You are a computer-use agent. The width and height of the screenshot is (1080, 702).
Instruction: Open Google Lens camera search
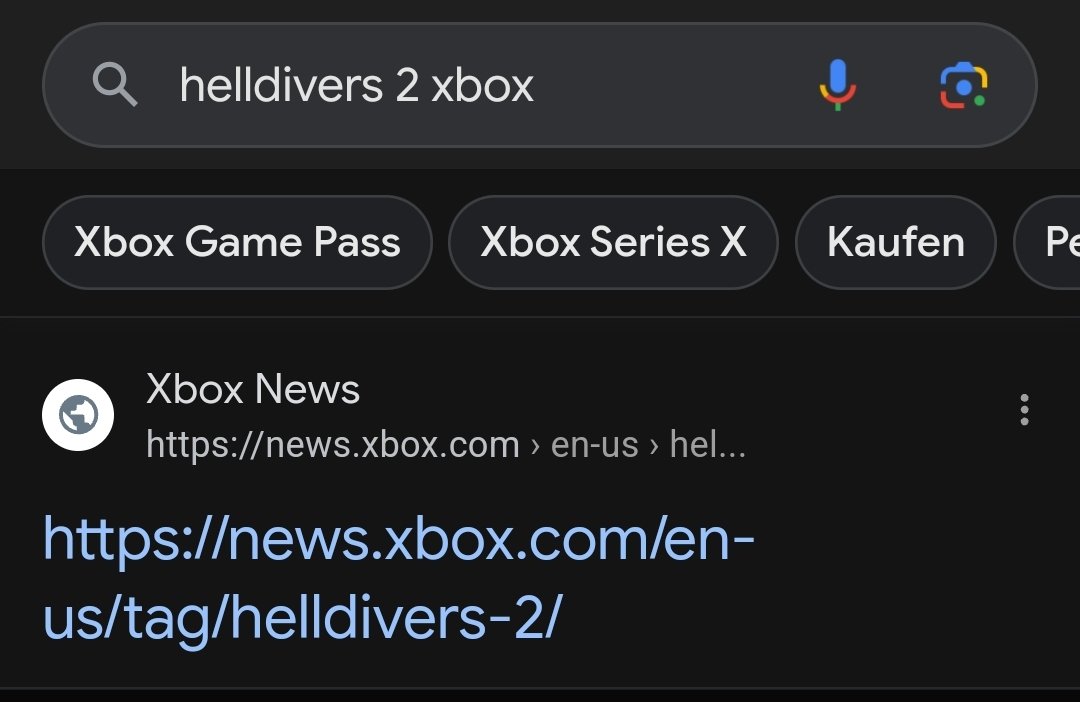964,85
